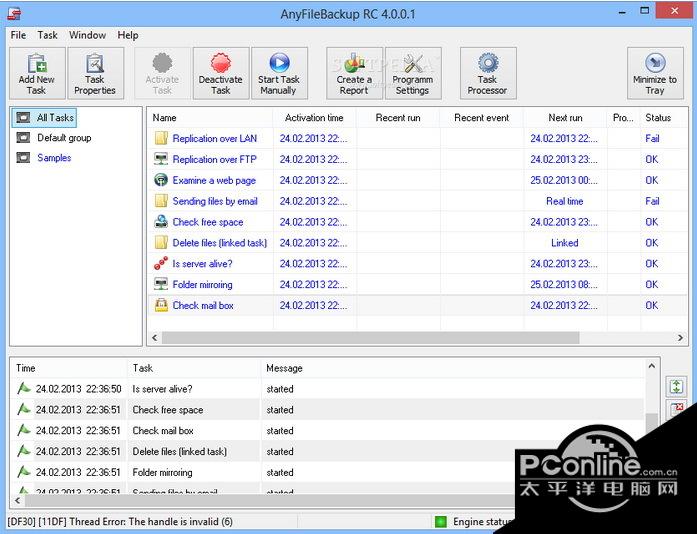
Task: Click the drive icon of Check free space
Action: [x=161, y=222]
